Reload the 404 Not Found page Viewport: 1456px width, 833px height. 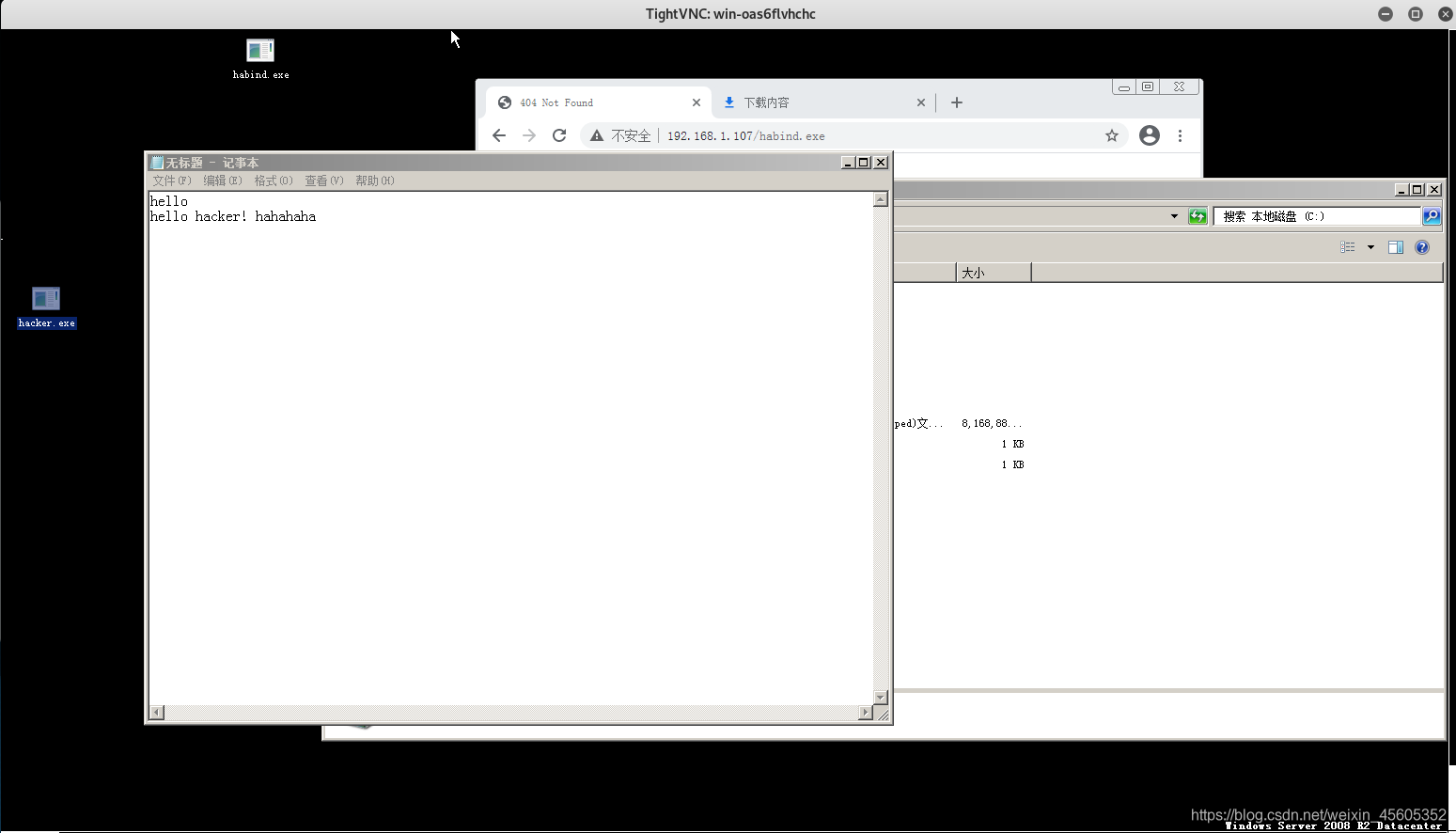pyautogui.click(x=559, y=135)
